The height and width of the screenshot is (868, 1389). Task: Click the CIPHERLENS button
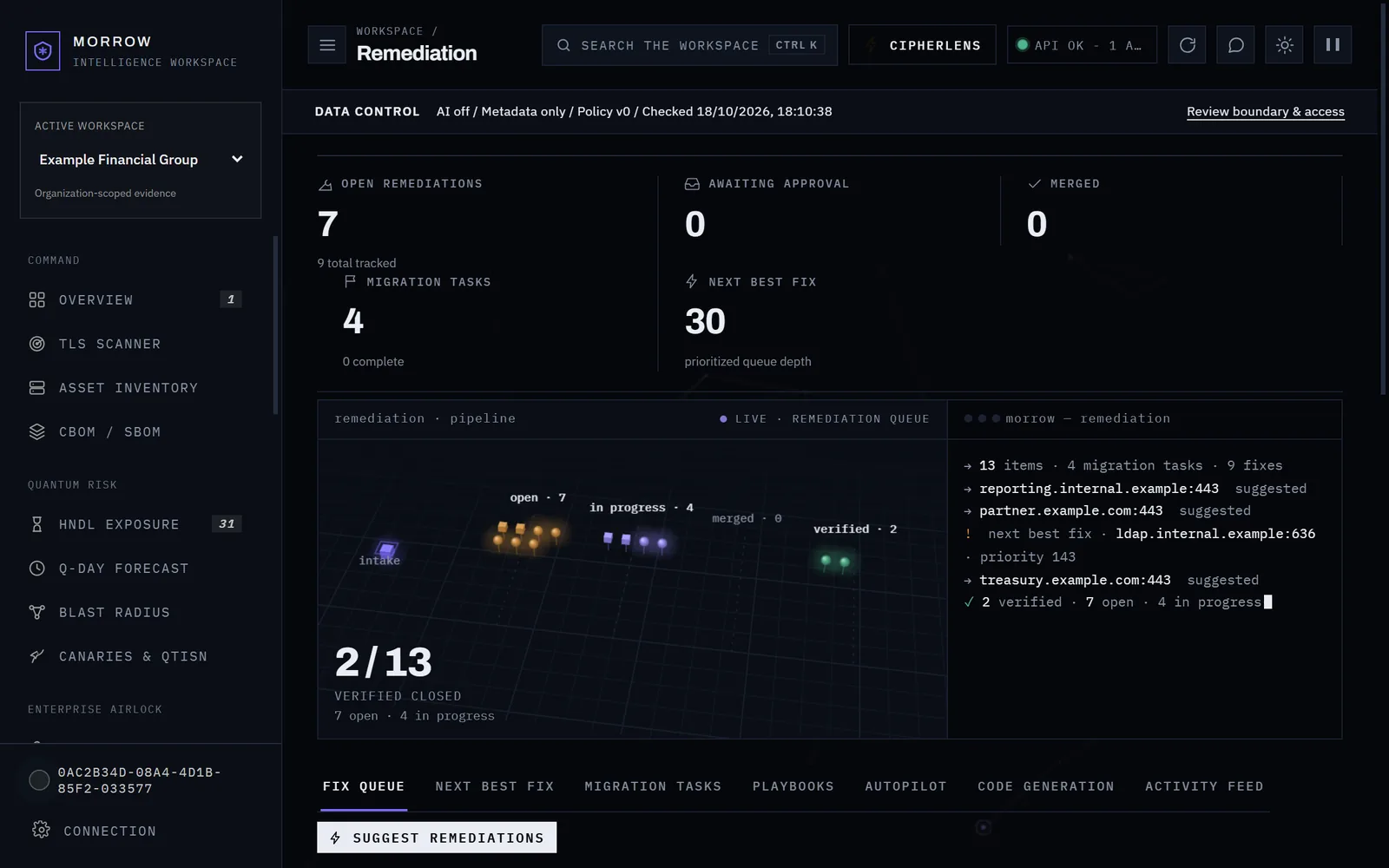(x=923, y=45)
